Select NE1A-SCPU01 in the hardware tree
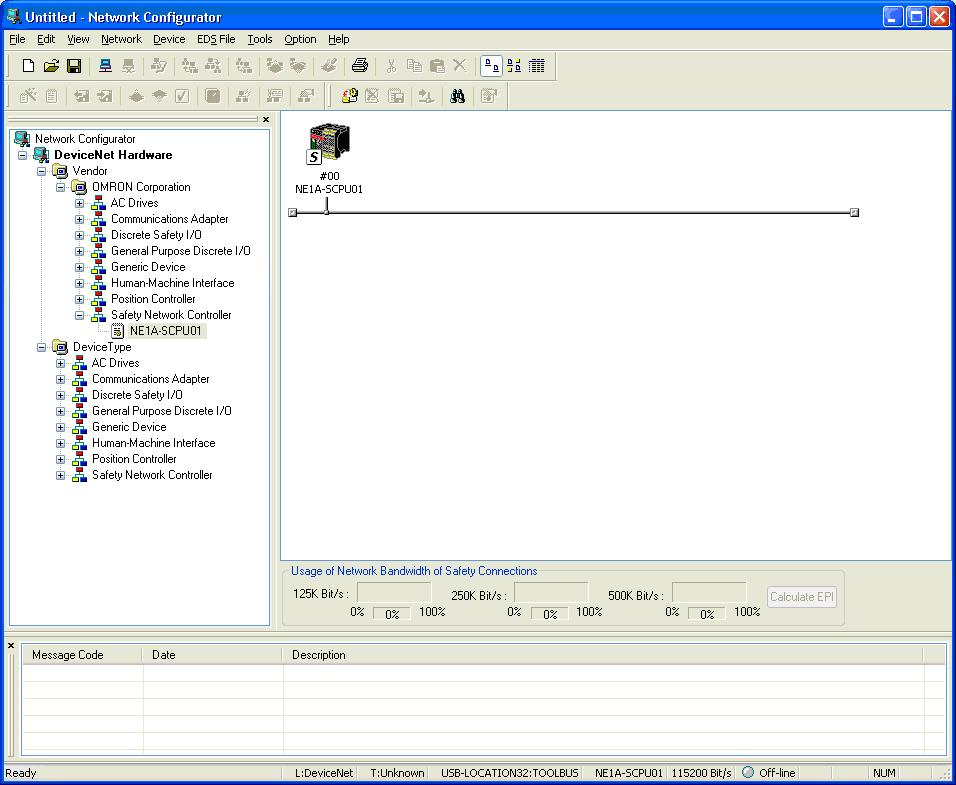Image resolution: width=956 pixels, height=785 pixels. [165, 331]
